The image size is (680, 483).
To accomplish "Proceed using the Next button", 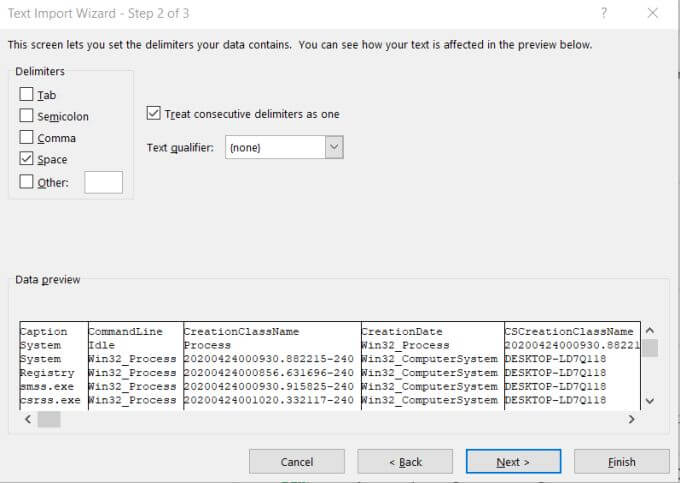I will (513, 461).
